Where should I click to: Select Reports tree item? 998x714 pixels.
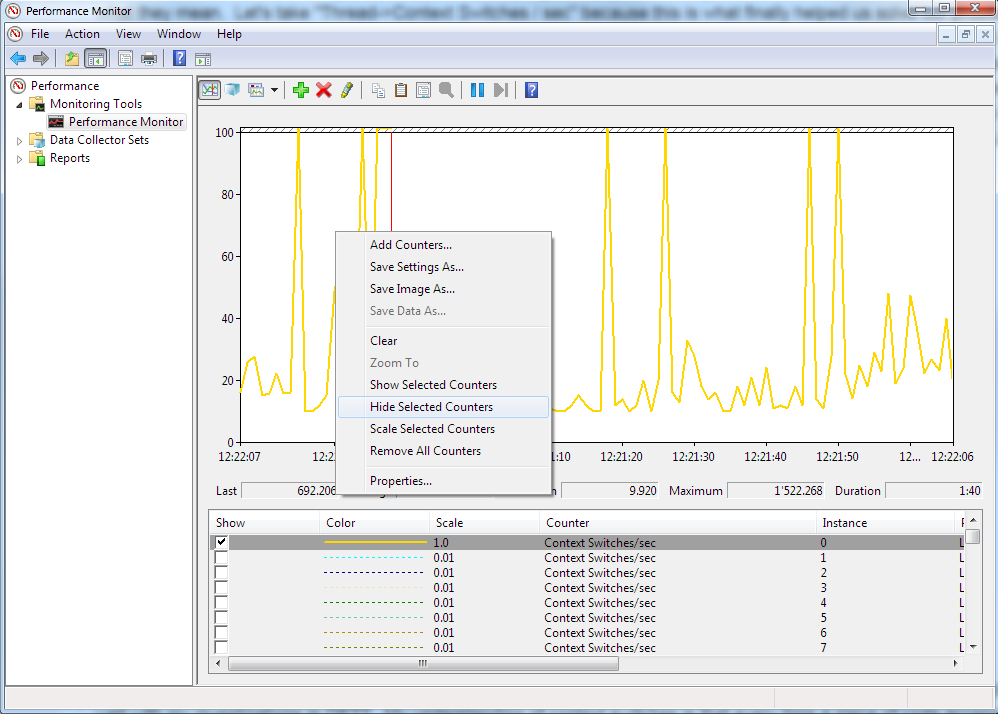point(69,158)
